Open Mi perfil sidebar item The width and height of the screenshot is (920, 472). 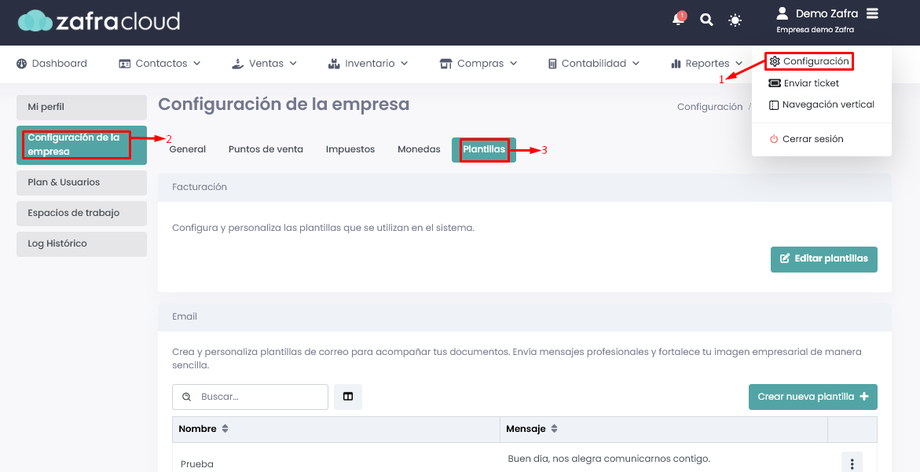82,107
